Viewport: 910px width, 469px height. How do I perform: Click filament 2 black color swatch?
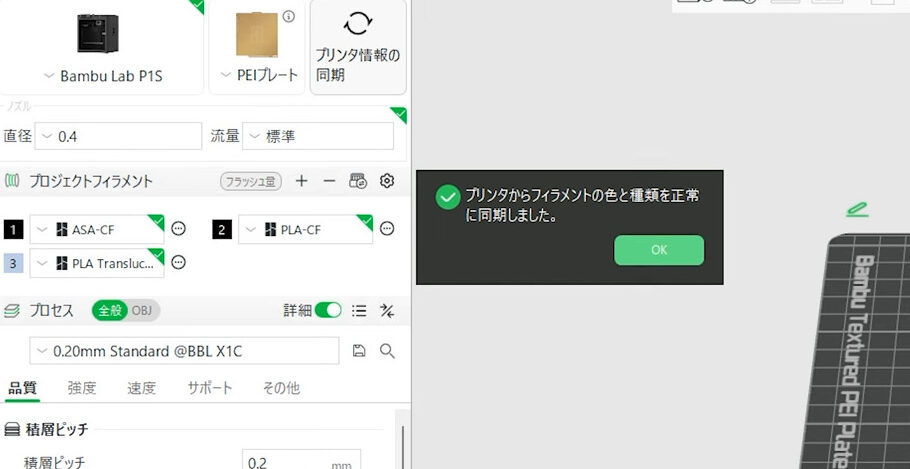pyautogui.click(x=222, y=230)
